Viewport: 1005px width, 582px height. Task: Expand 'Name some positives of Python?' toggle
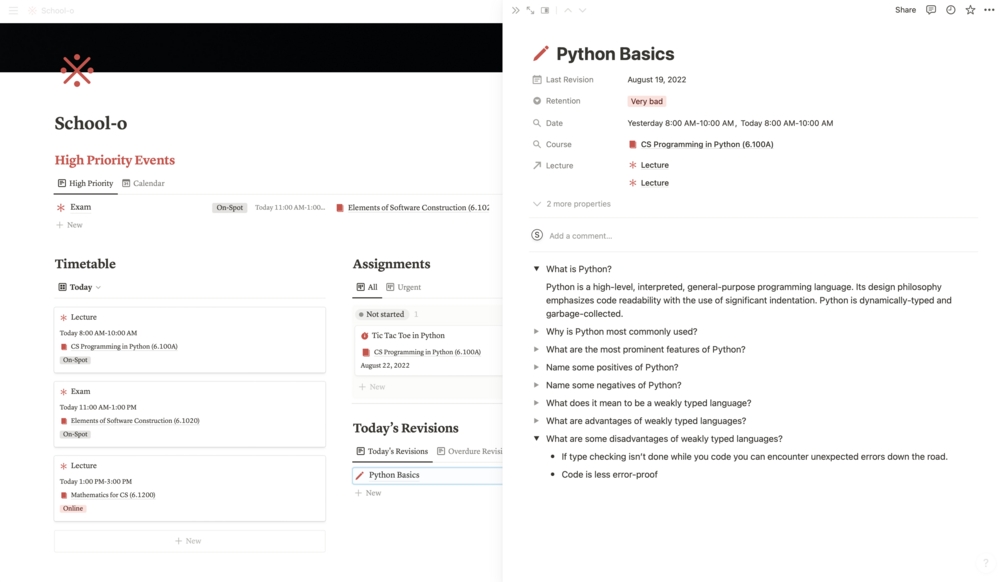pos(537,367)
